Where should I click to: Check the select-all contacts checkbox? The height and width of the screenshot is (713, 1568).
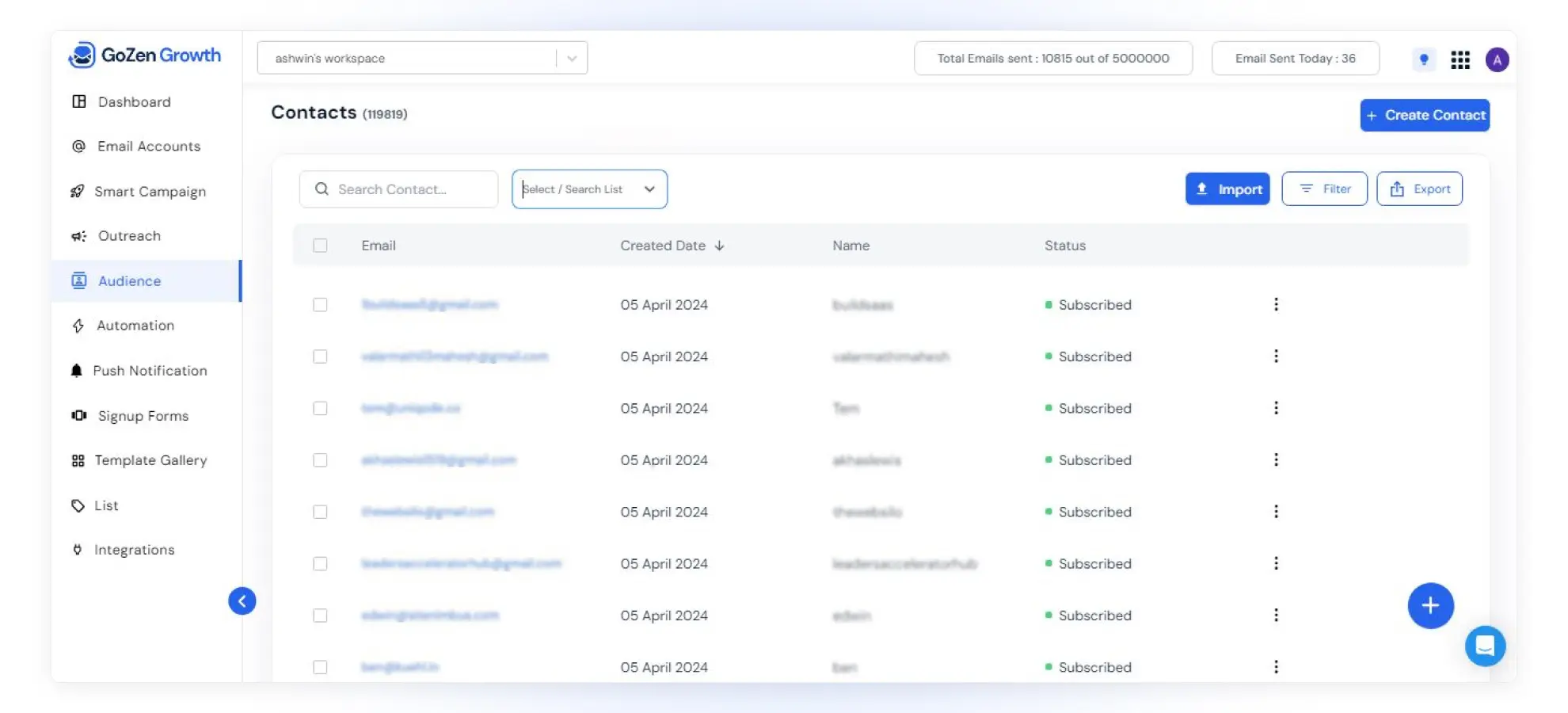[x=320, y=245]
